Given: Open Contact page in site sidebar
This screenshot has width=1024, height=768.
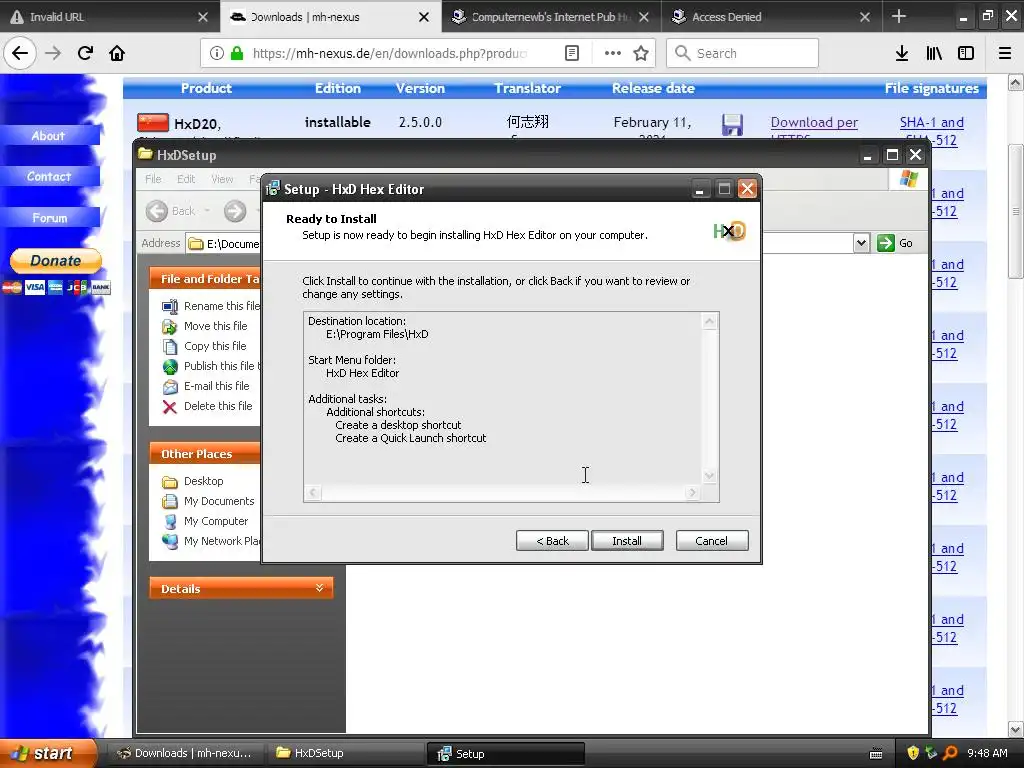Looking at the screenshot, I should (50, 176).
